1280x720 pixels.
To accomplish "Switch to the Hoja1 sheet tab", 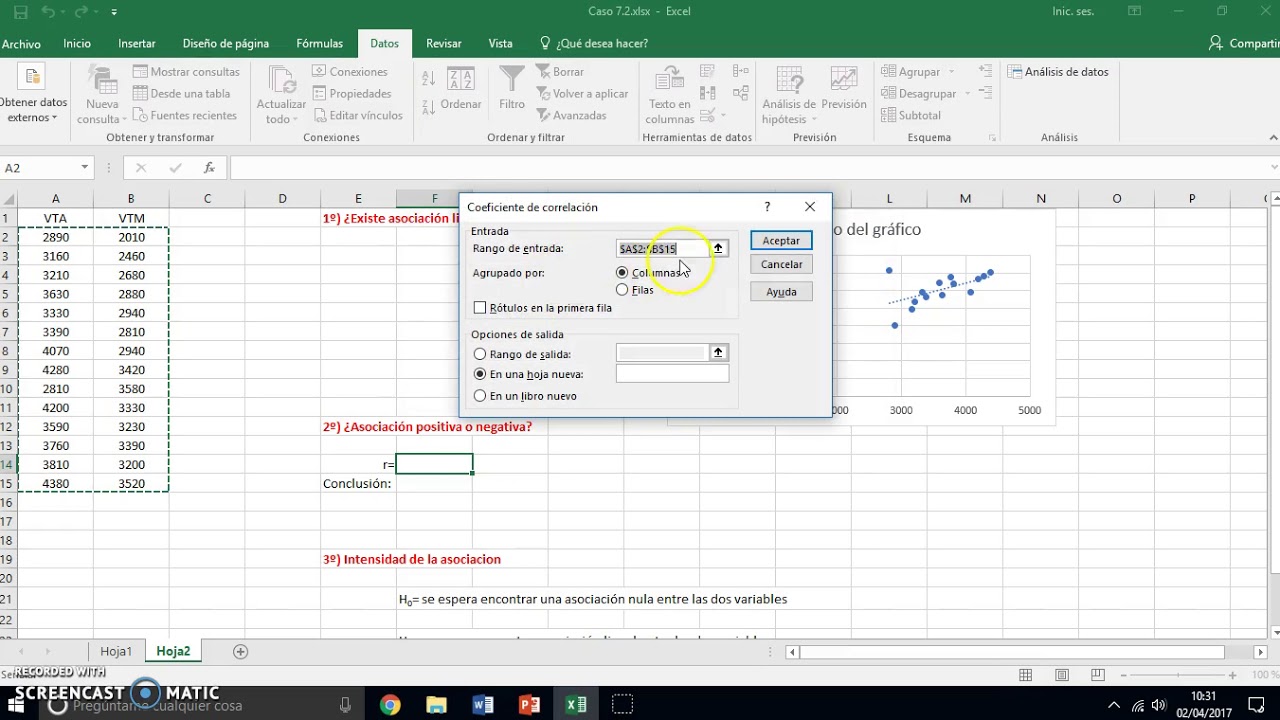I will tap(116, 651).
